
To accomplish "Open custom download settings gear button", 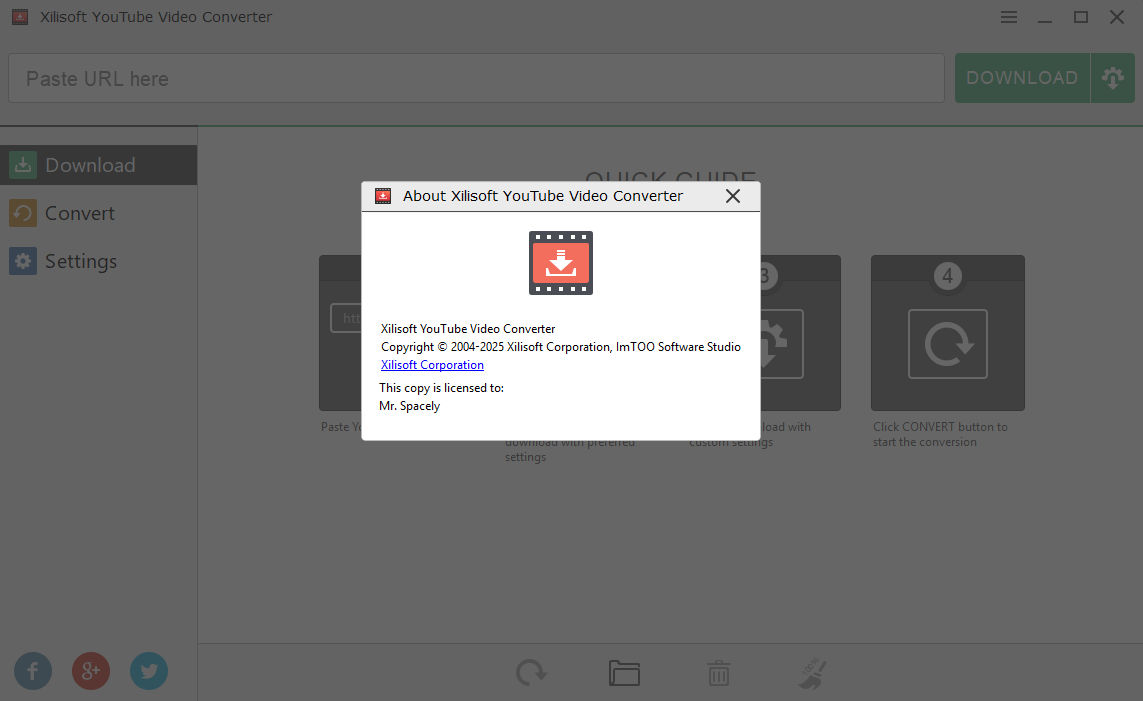I will [x=1112, y=78].
